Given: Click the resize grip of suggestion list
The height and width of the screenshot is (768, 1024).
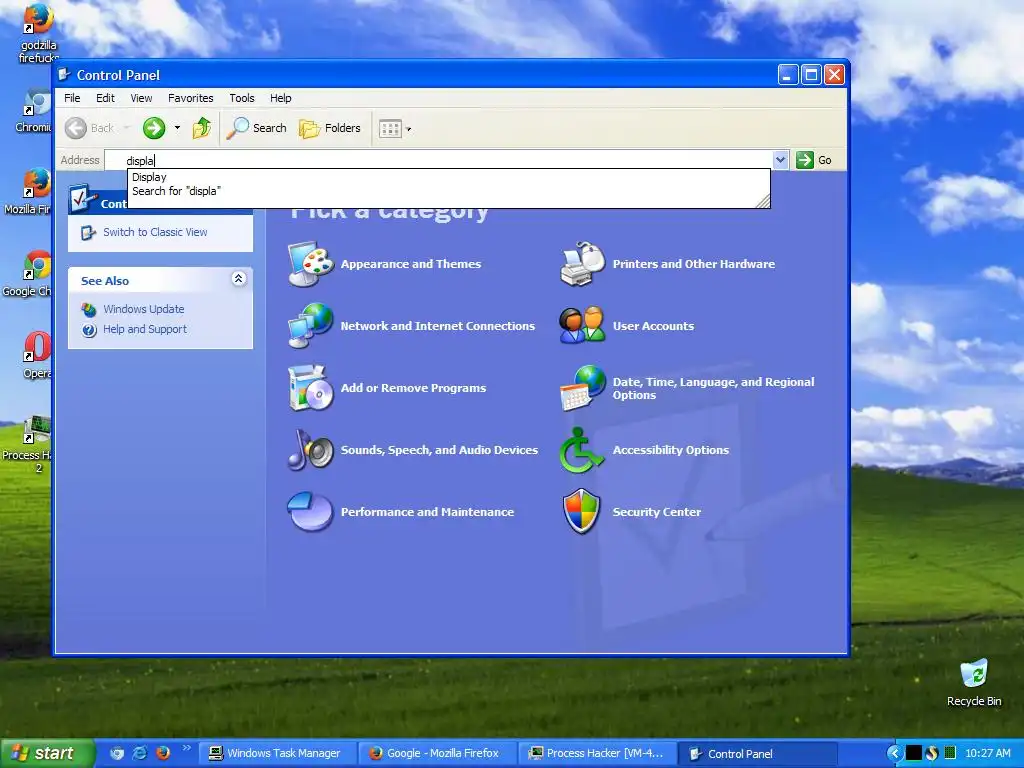Looking at the screenshot, I should pos(763,201).
